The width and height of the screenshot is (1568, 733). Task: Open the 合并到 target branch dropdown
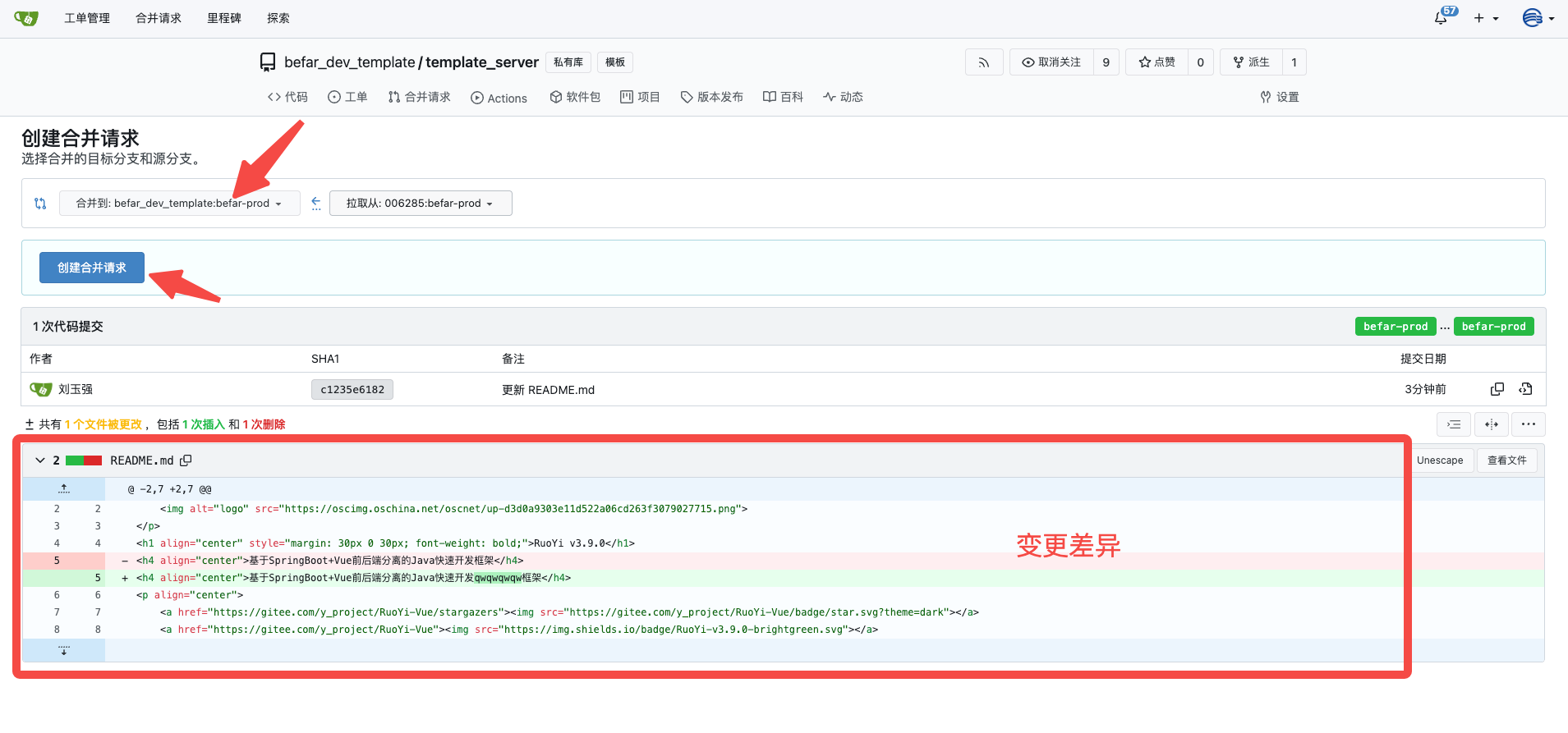(179, 203)
